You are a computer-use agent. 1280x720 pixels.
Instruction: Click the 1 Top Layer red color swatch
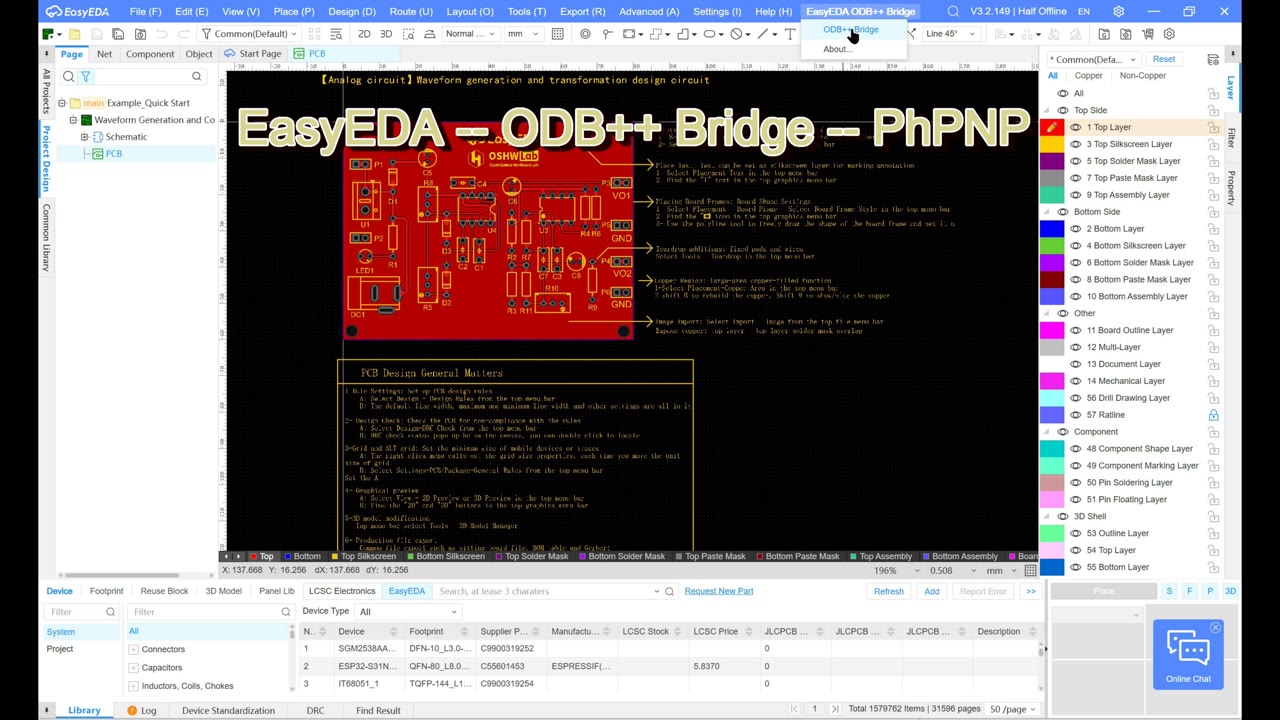(x=1052, y=127)
